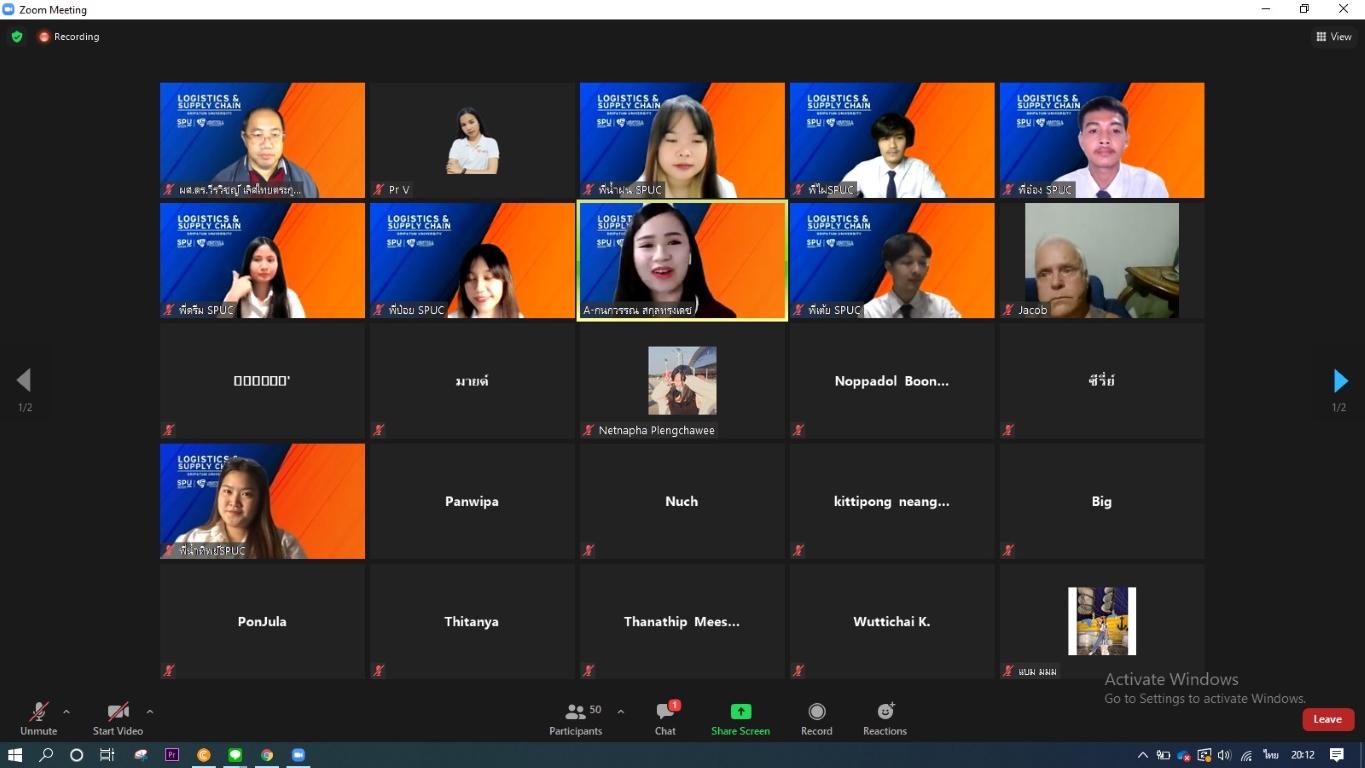The image size is (1365, 768).
Task: Click muted mic icon on Pr V's tile
Action: 379,189
